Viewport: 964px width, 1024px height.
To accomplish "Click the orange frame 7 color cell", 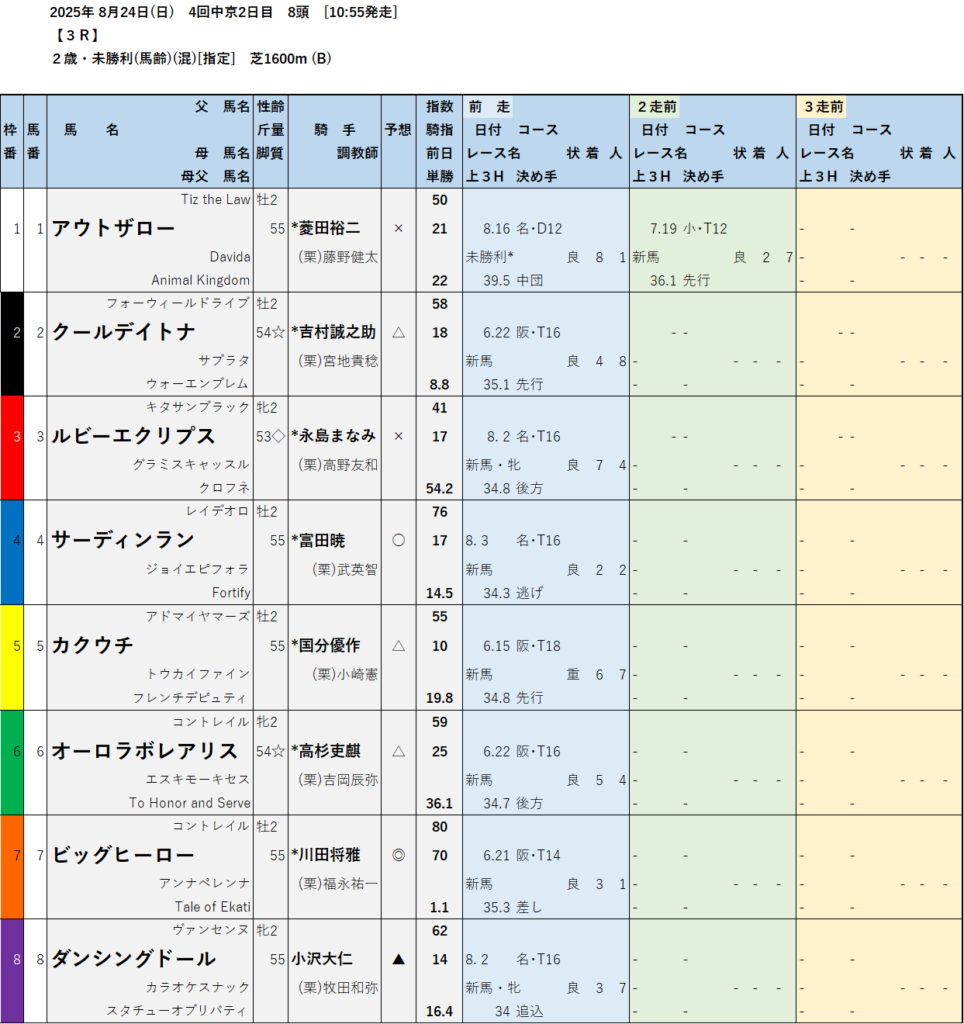I will pyautogui.click(x=12, y=867).
